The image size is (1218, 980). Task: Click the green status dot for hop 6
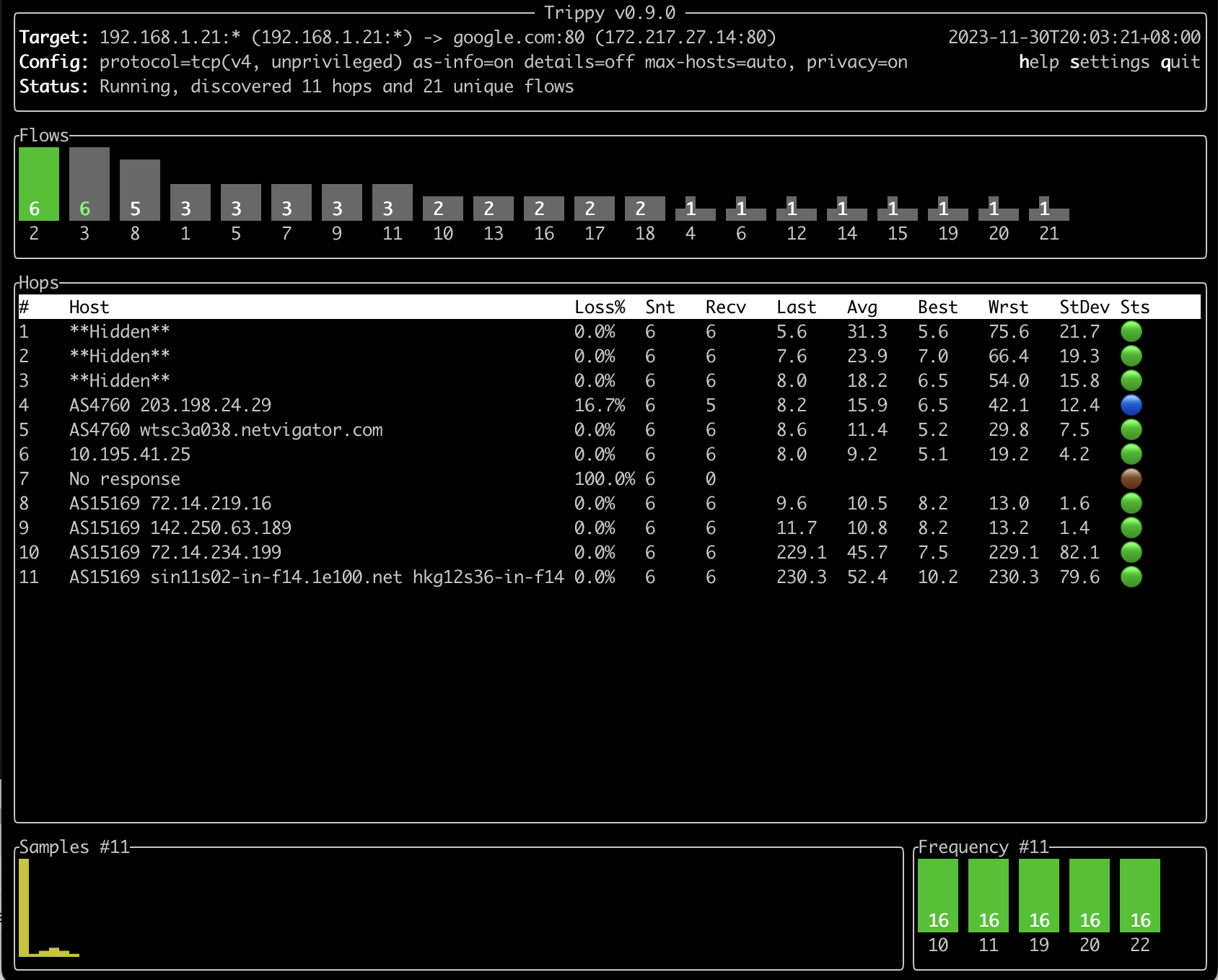point(1131,454)
